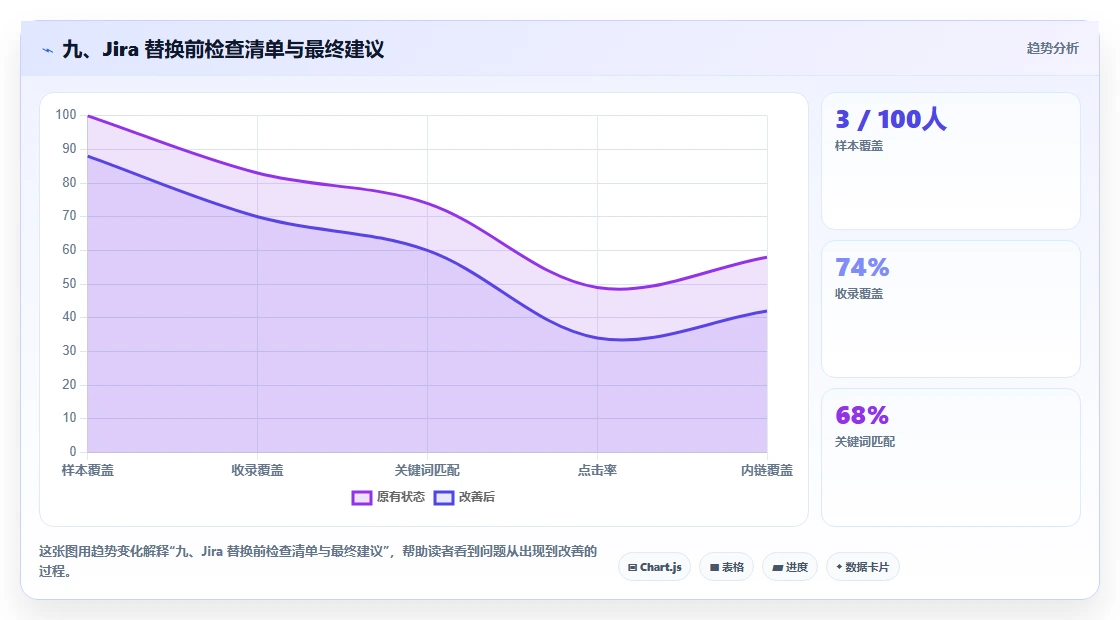
Task: Click the 3 / 100人 figure
Action: click(891, 119)
